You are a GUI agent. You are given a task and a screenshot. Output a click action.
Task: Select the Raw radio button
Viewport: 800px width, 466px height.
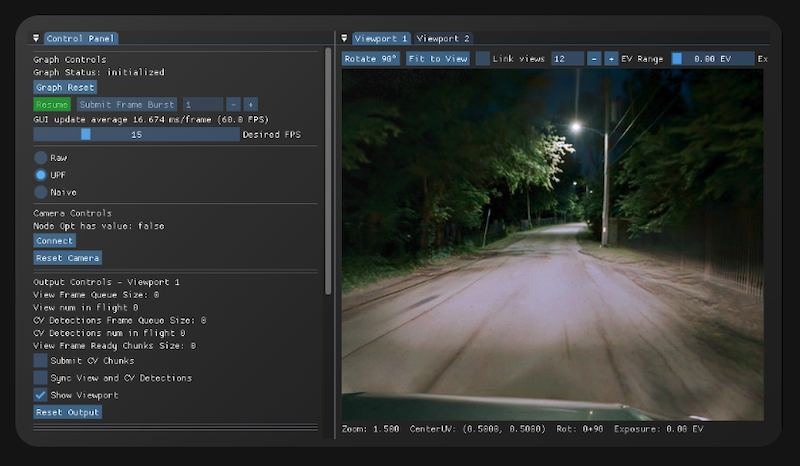click(41, 158)
